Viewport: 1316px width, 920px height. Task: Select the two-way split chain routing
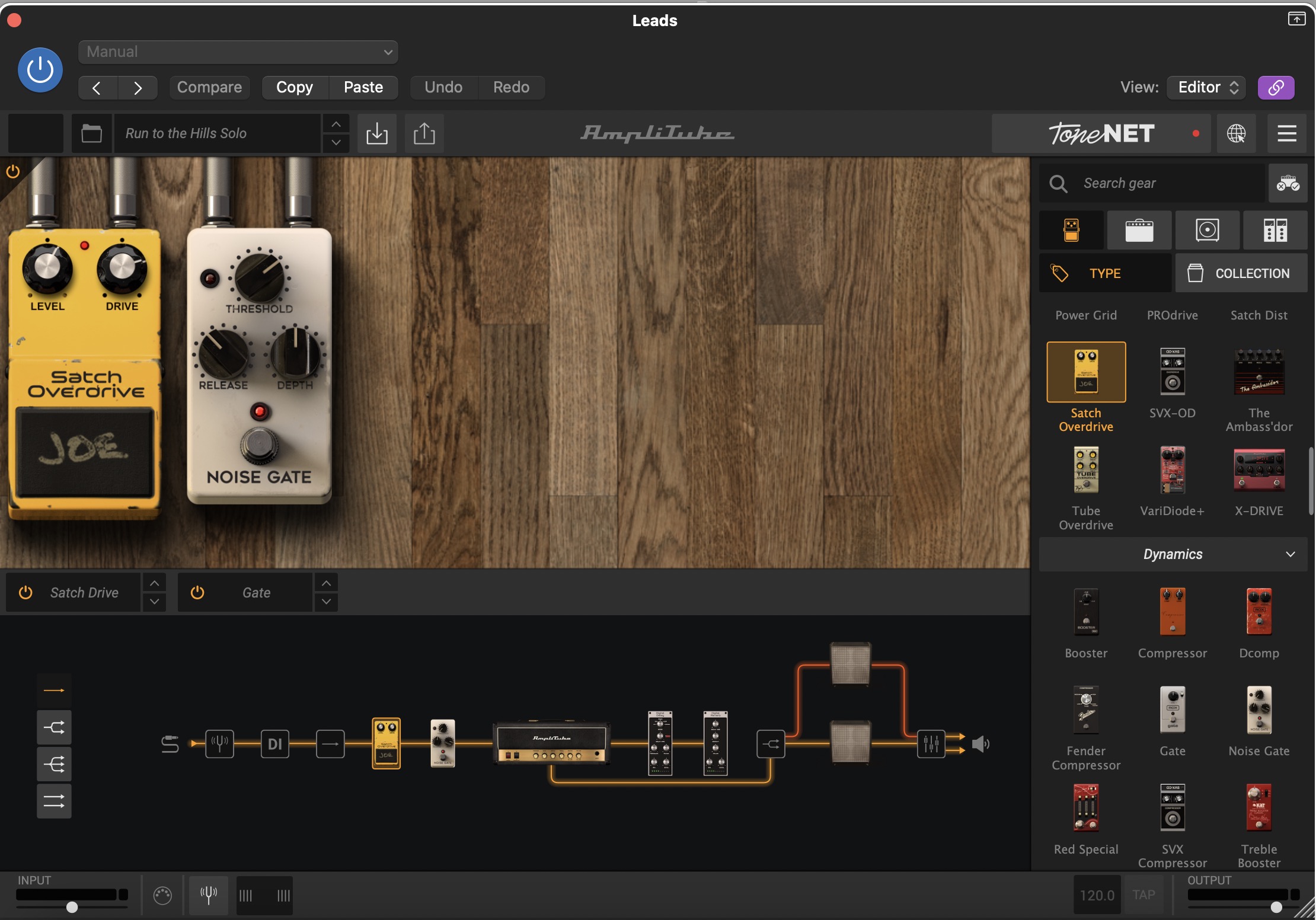(x=54, y=727)
